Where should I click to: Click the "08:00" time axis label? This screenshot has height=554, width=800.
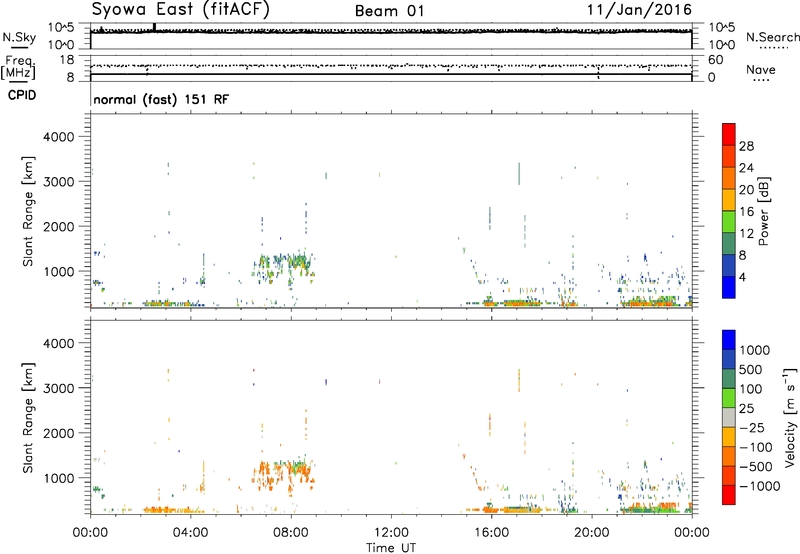[291, 533]
